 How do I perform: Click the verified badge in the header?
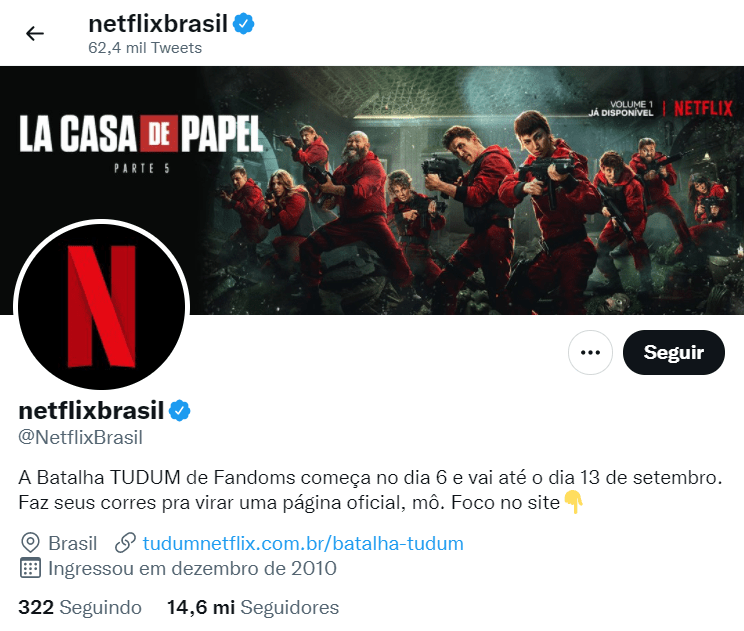coord(243,24)
